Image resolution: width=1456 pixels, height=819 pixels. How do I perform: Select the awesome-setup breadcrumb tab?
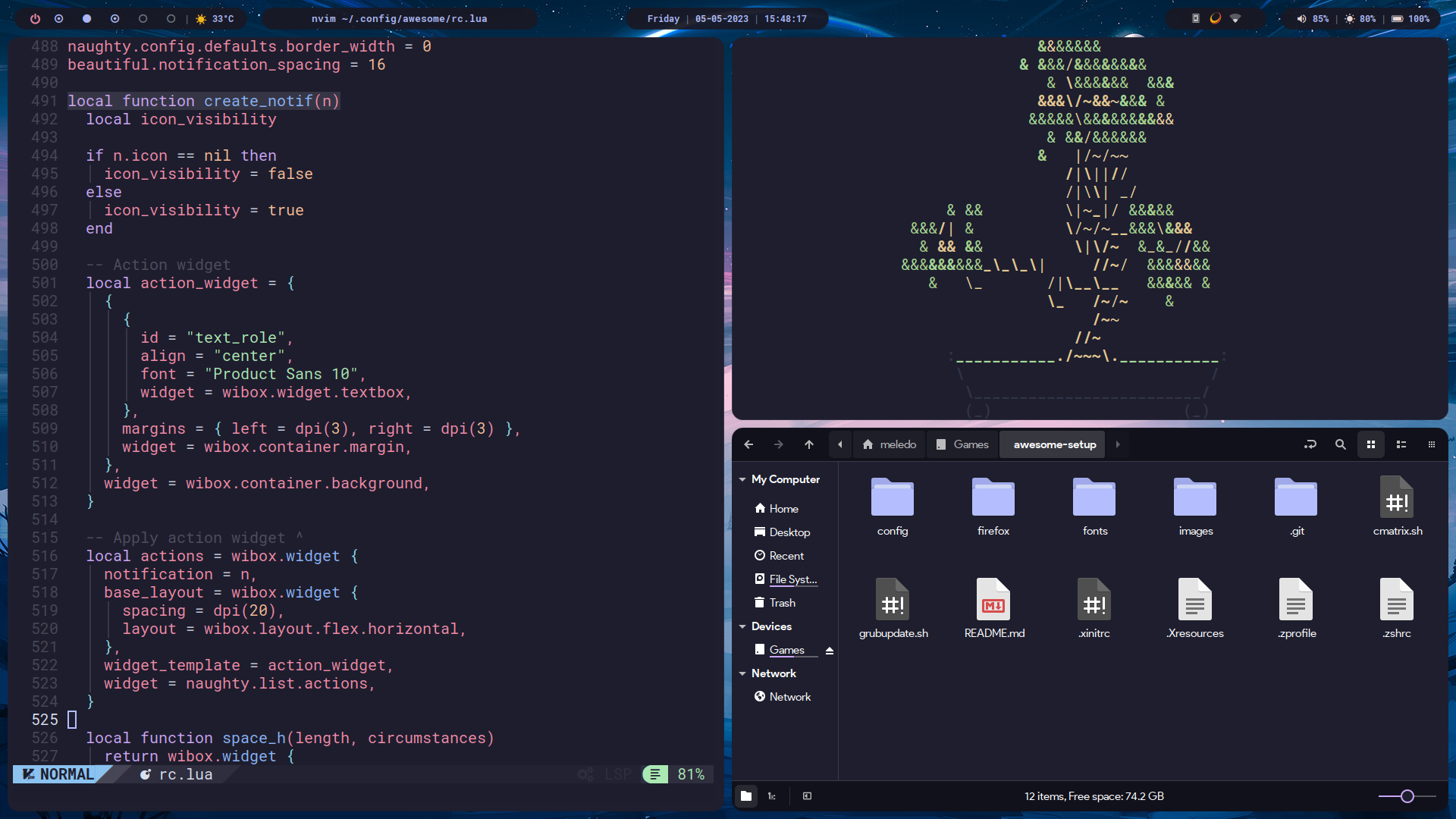coord(1053,444)
